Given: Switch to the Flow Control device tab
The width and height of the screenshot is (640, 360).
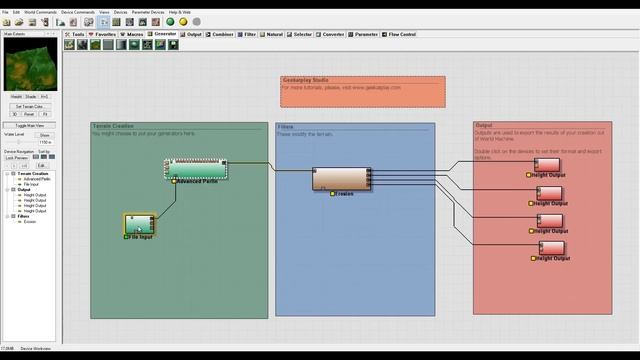Looking at the screenshot, I should click(x=399, y=34).
